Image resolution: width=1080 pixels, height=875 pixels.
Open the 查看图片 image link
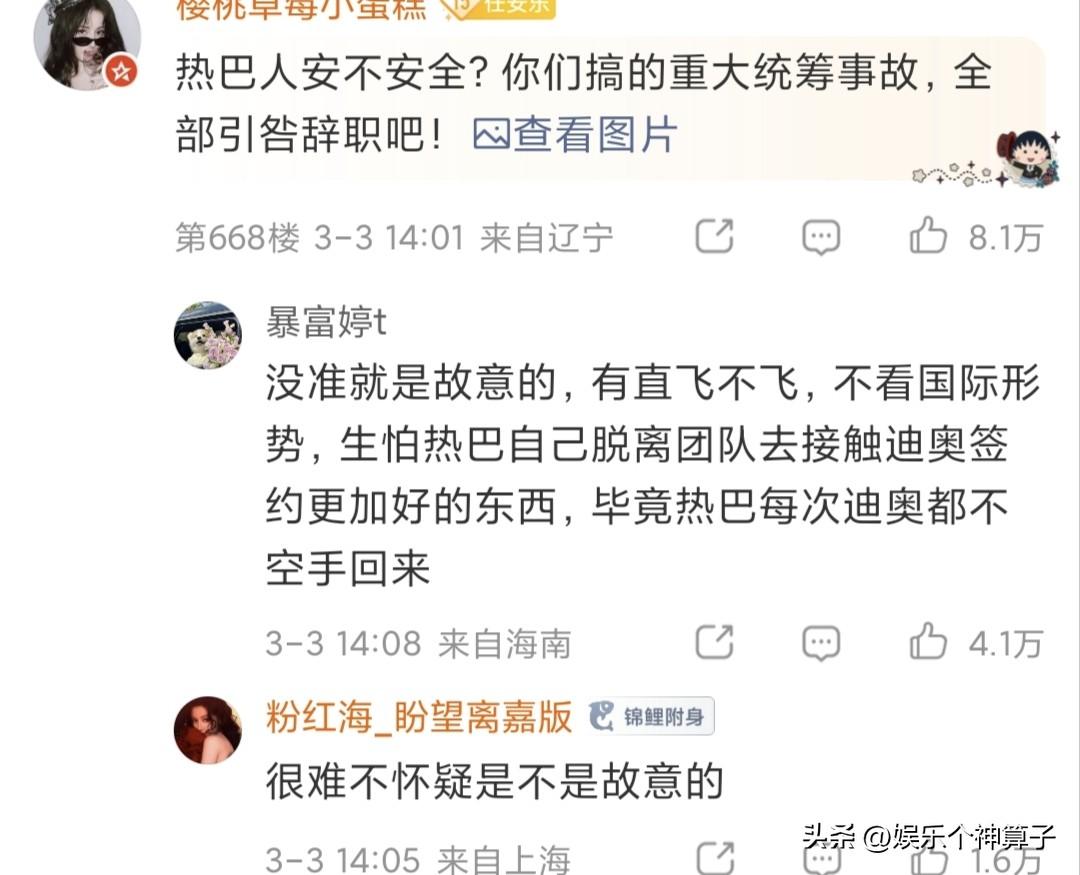(x=575, y=134)
